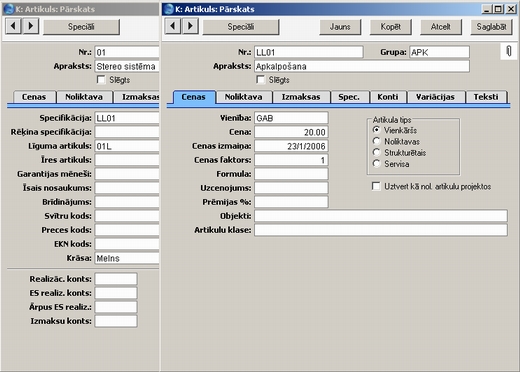Click the Specifikācija field
Image resolution: width=520 pixels, height=372 pixels.
[127, 118]
